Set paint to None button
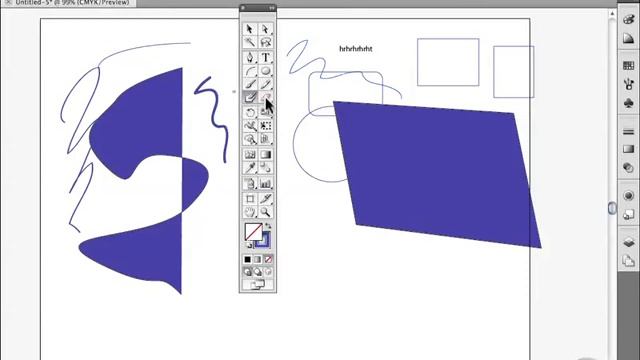640x360 pixels. click(268, 259)
